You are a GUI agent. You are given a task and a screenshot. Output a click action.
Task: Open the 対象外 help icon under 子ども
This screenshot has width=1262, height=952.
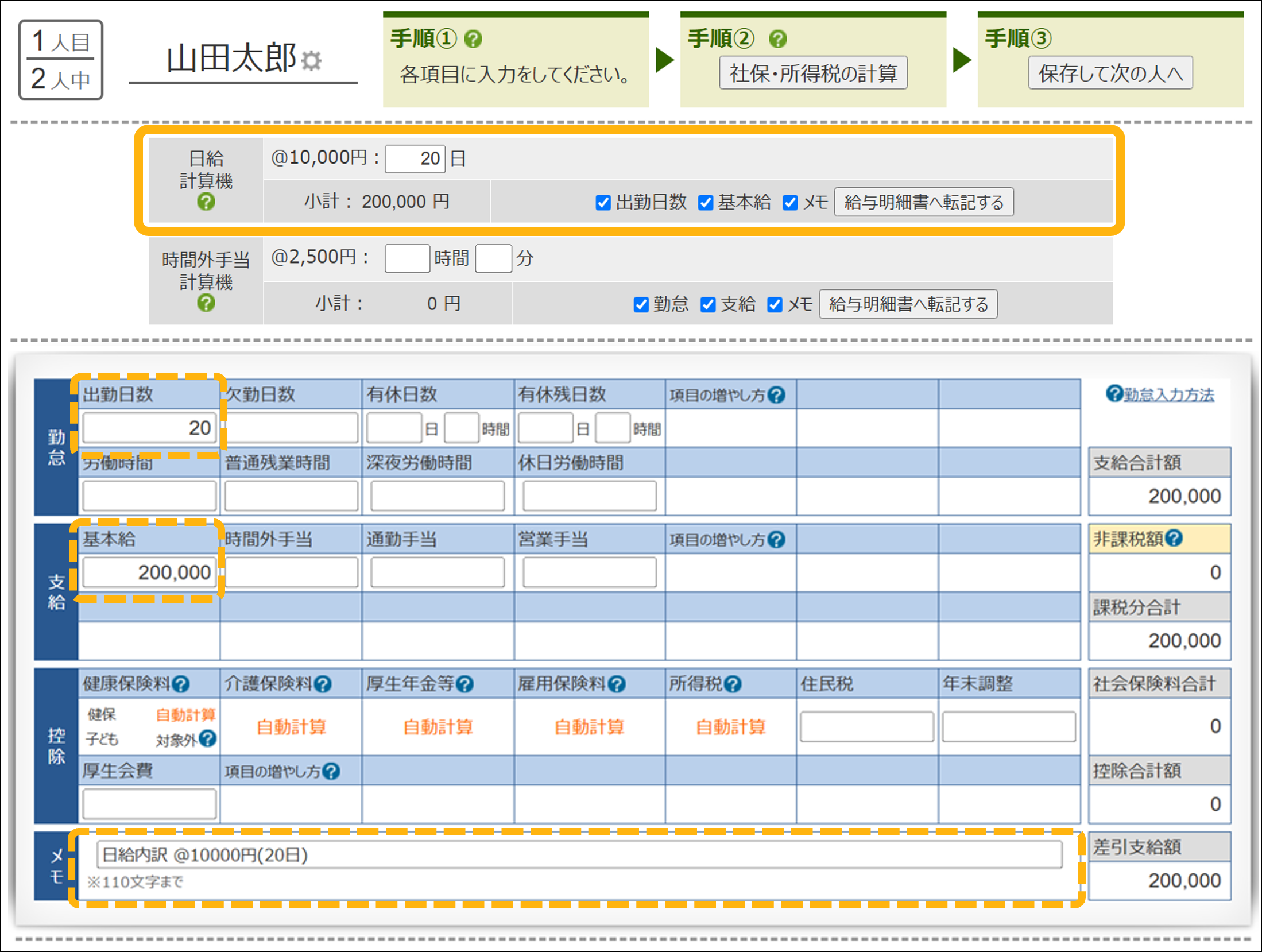208,738
